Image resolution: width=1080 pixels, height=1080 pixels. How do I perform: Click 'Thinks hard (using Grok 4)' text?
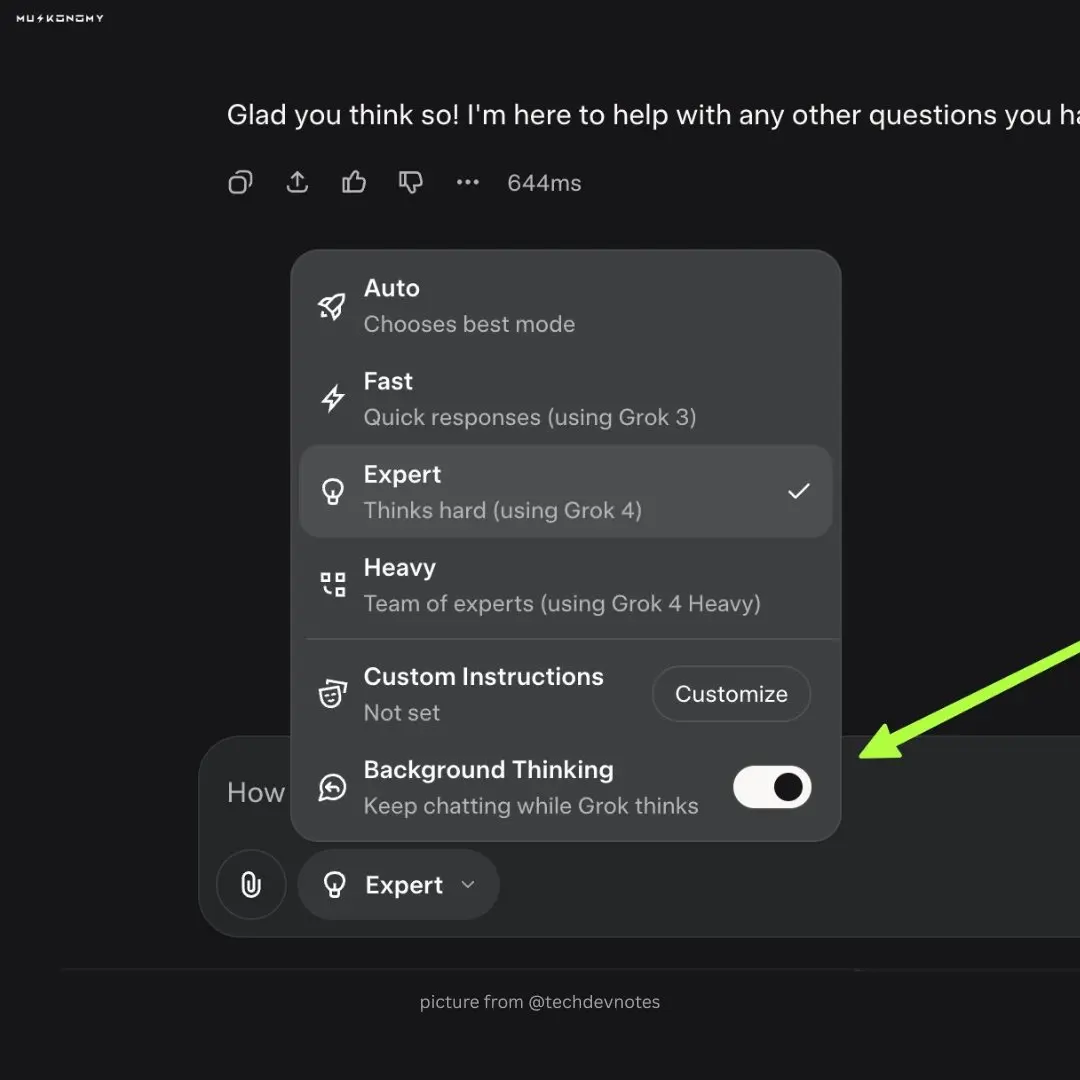click(x=503, y=510)
